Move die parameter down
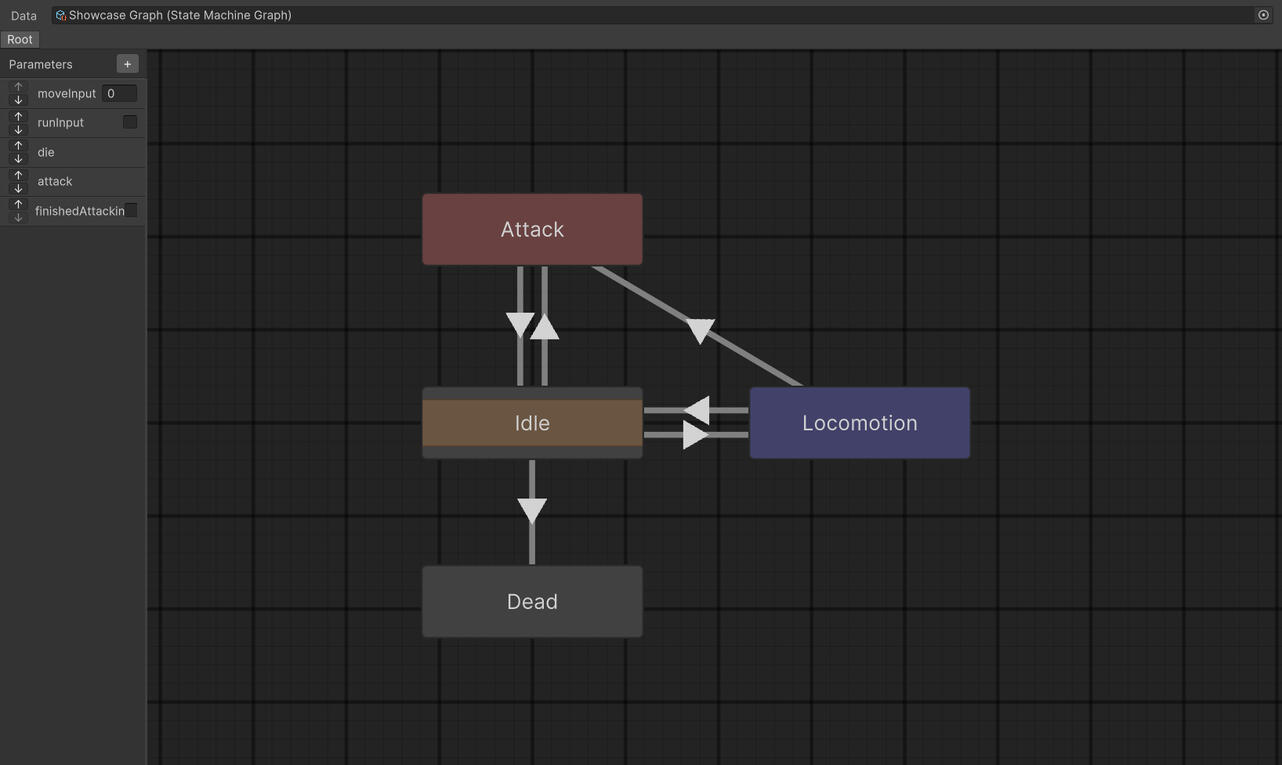The width and height of the screenshot is (1282, 765). 18,158
